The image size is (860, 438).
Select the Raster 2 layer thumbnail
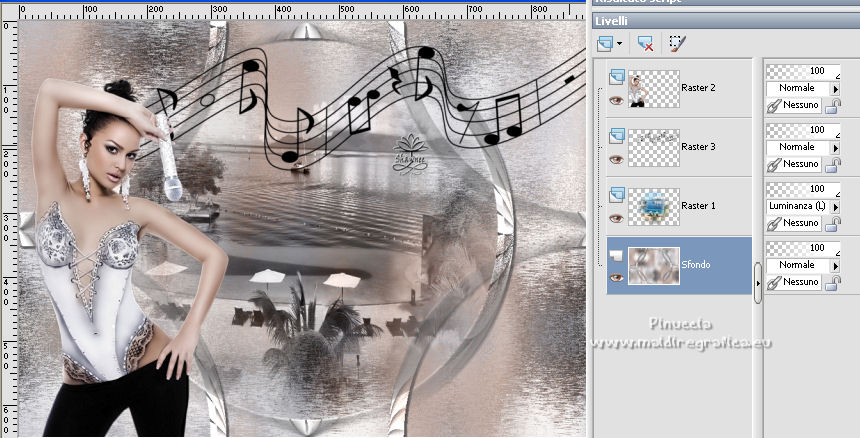coord(654,88)
